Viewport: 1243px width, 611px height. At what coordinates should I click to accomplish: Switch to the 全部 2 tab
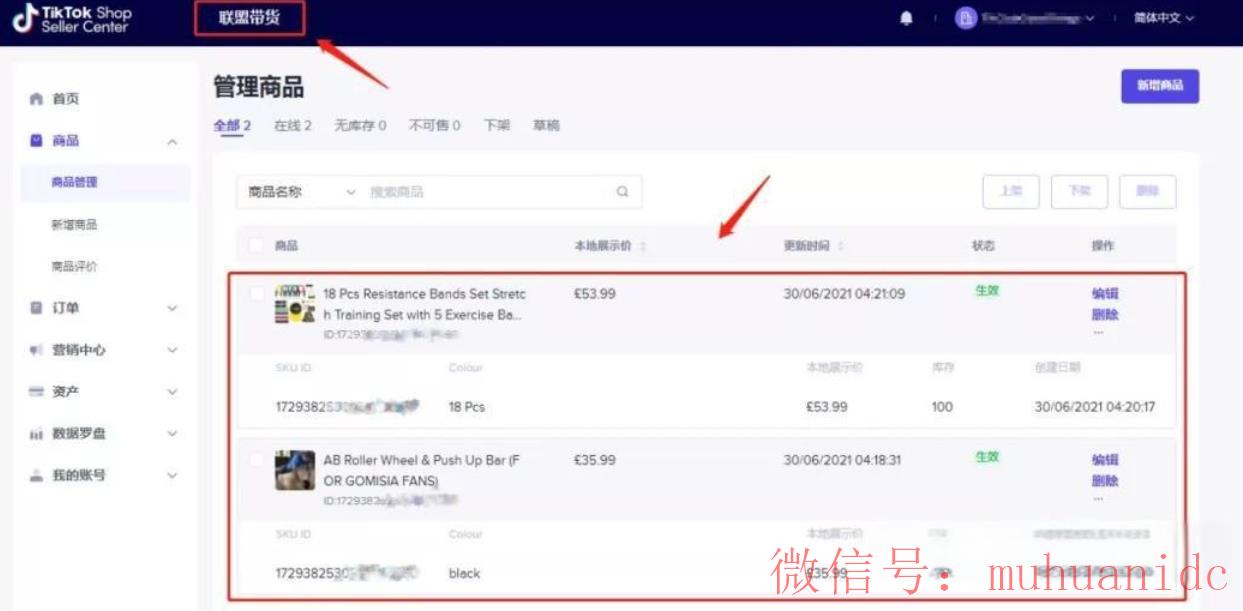pyautogui.click(x=232, y=126)
